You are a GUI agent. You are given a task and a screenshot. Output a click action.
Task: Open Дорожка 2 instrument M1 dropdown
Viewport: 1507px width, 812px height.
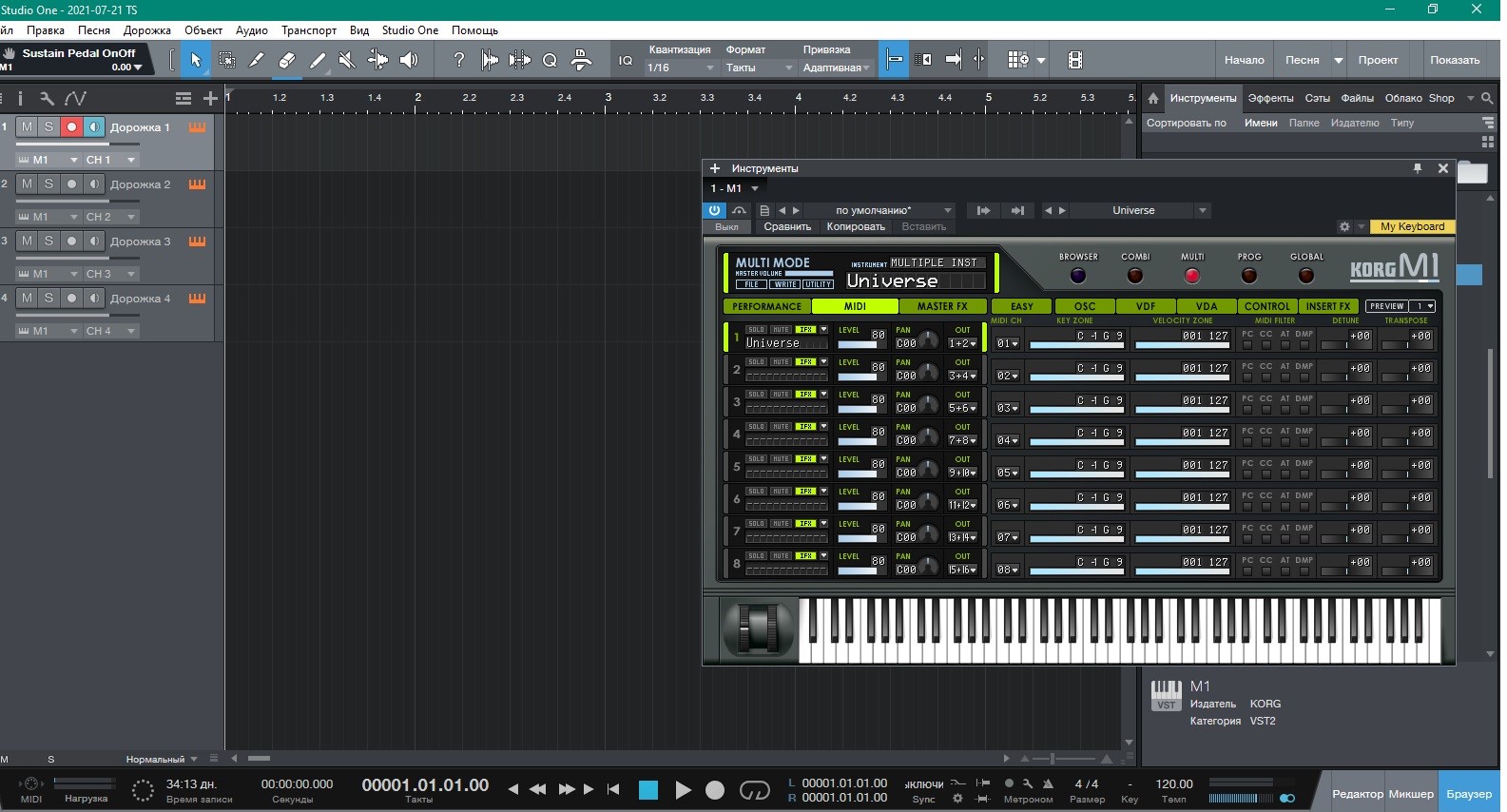[x=48, y=217]
